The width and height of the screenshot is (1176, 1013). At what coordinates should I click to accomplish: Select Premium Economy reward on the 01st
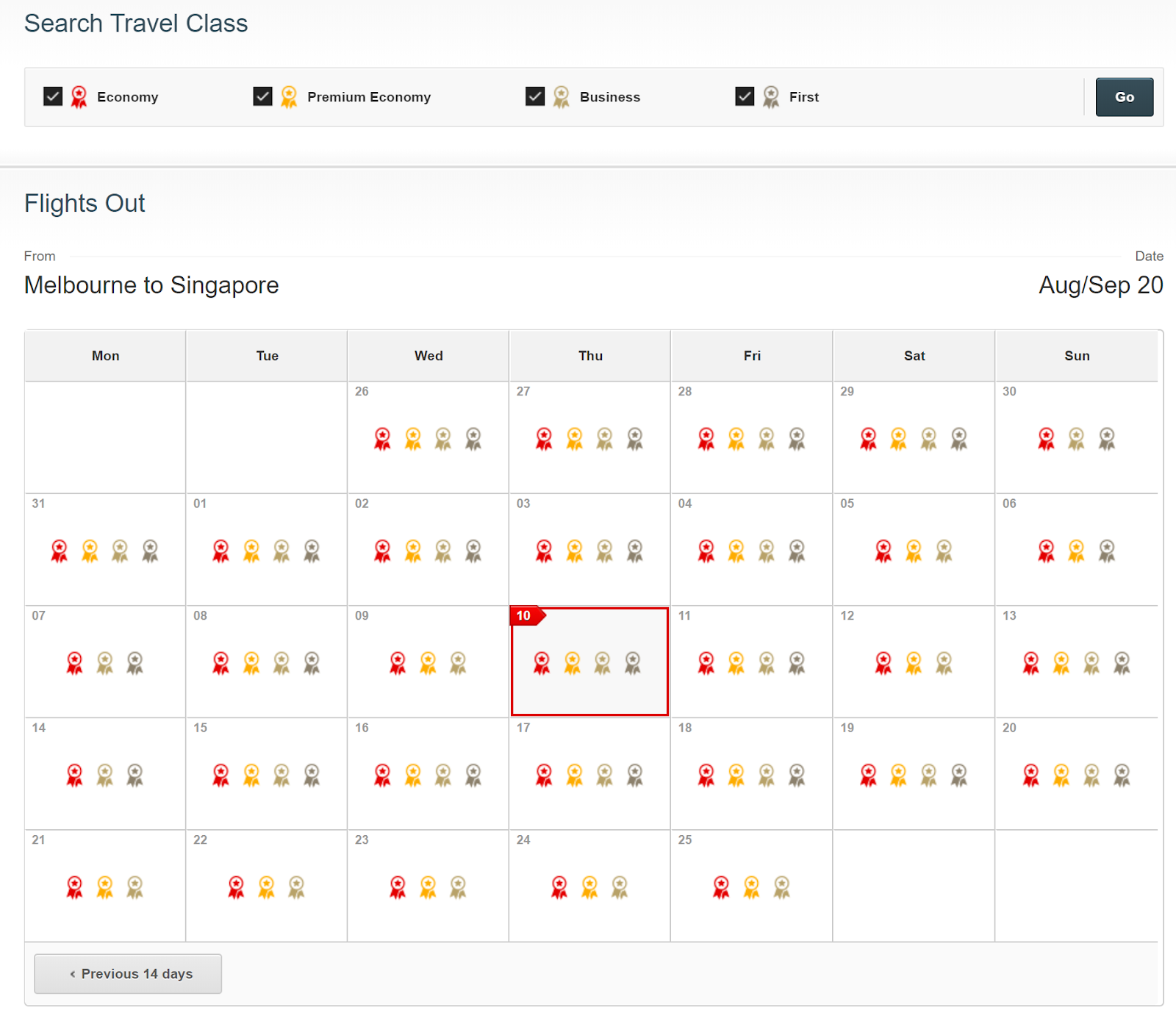251,551
